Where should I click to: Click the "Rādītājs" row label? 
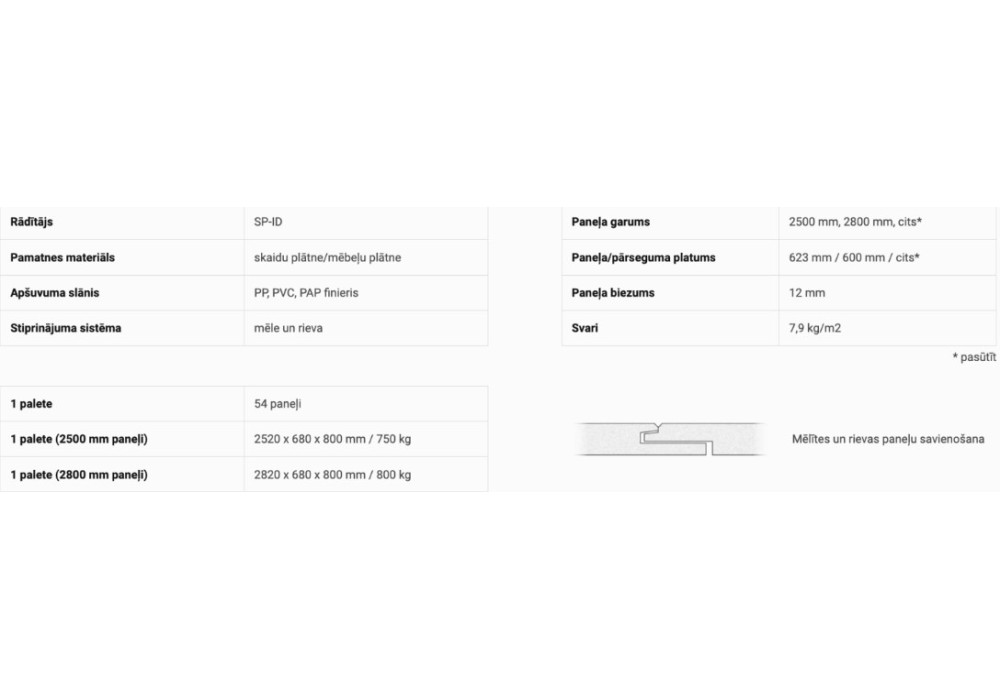pos(39,222)
